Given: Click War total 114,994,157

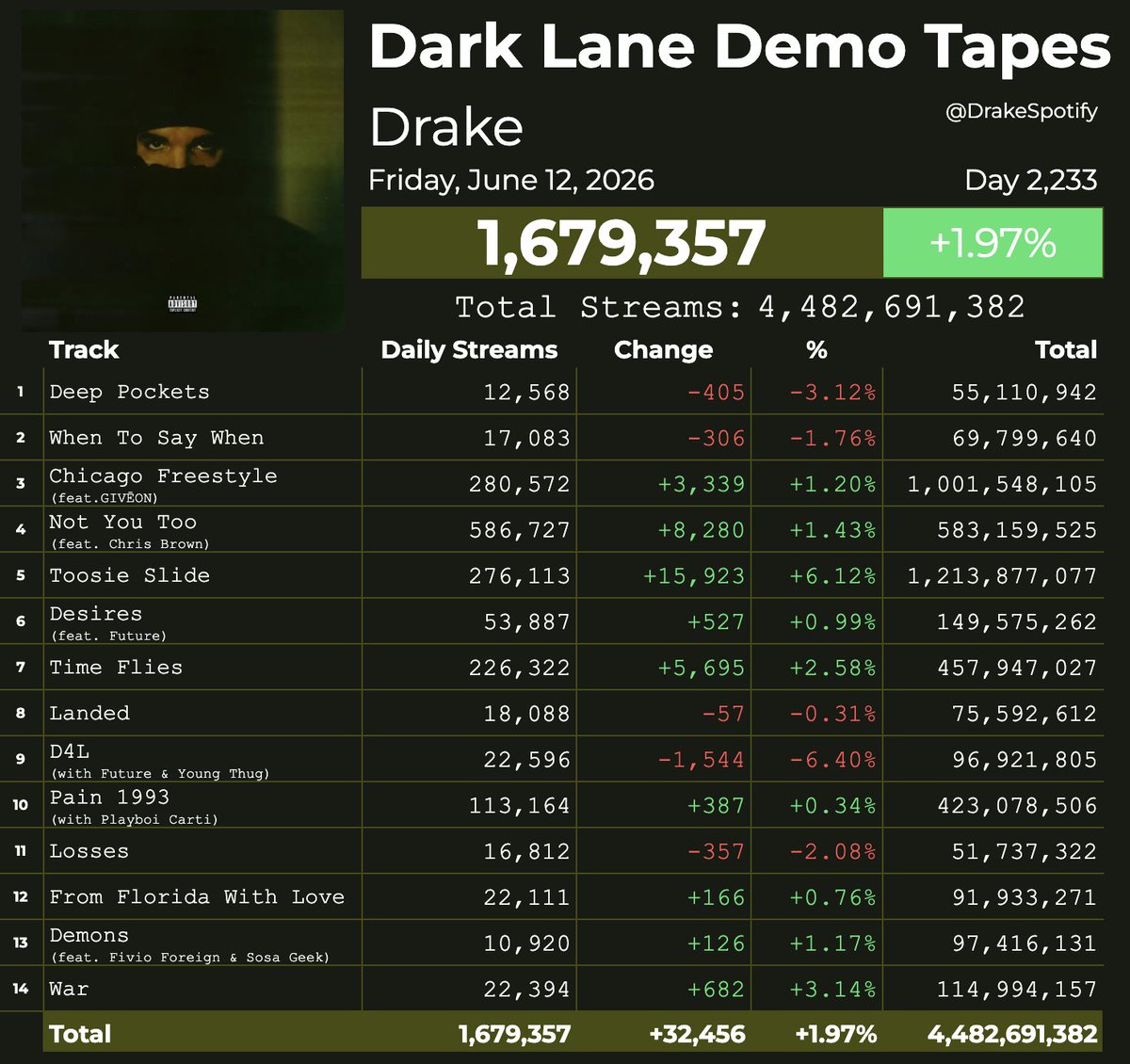Looking at the screenshot, I should pos(1017,990).
